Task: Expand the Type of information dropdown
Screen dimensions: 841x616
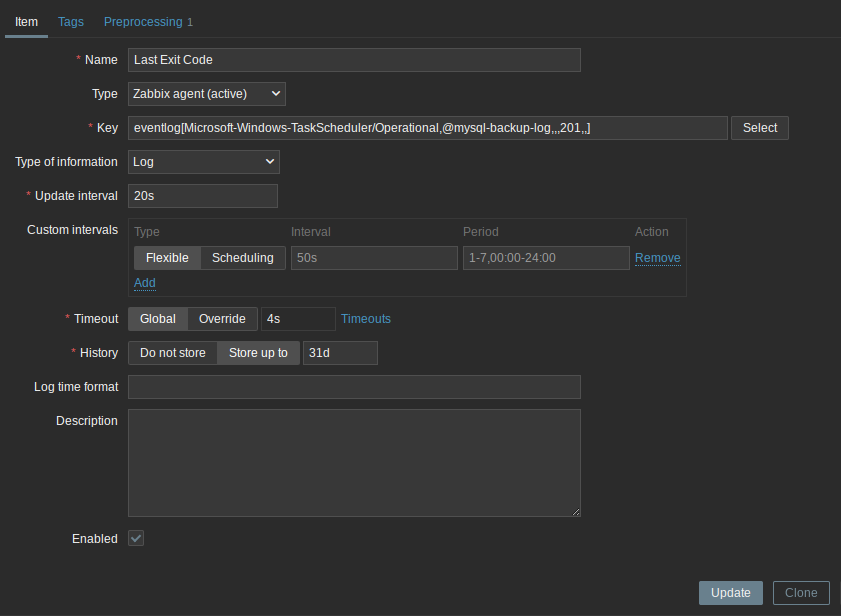Action: click(x=204, y=162)
